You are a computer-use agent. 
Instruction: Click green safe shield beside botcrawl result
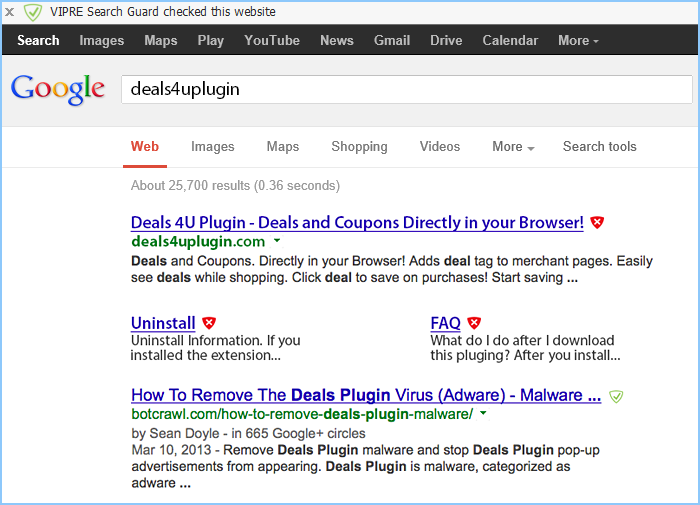click(616, 396)
